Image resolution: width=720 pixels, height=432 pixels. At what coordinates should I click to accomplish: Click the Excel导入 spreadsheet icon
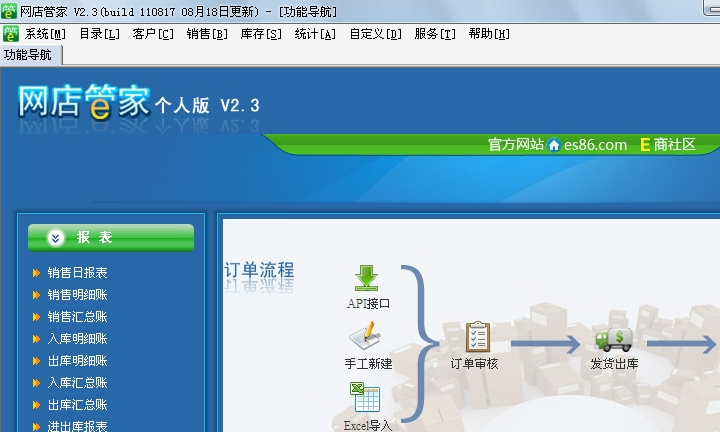[x=365, y=397]
